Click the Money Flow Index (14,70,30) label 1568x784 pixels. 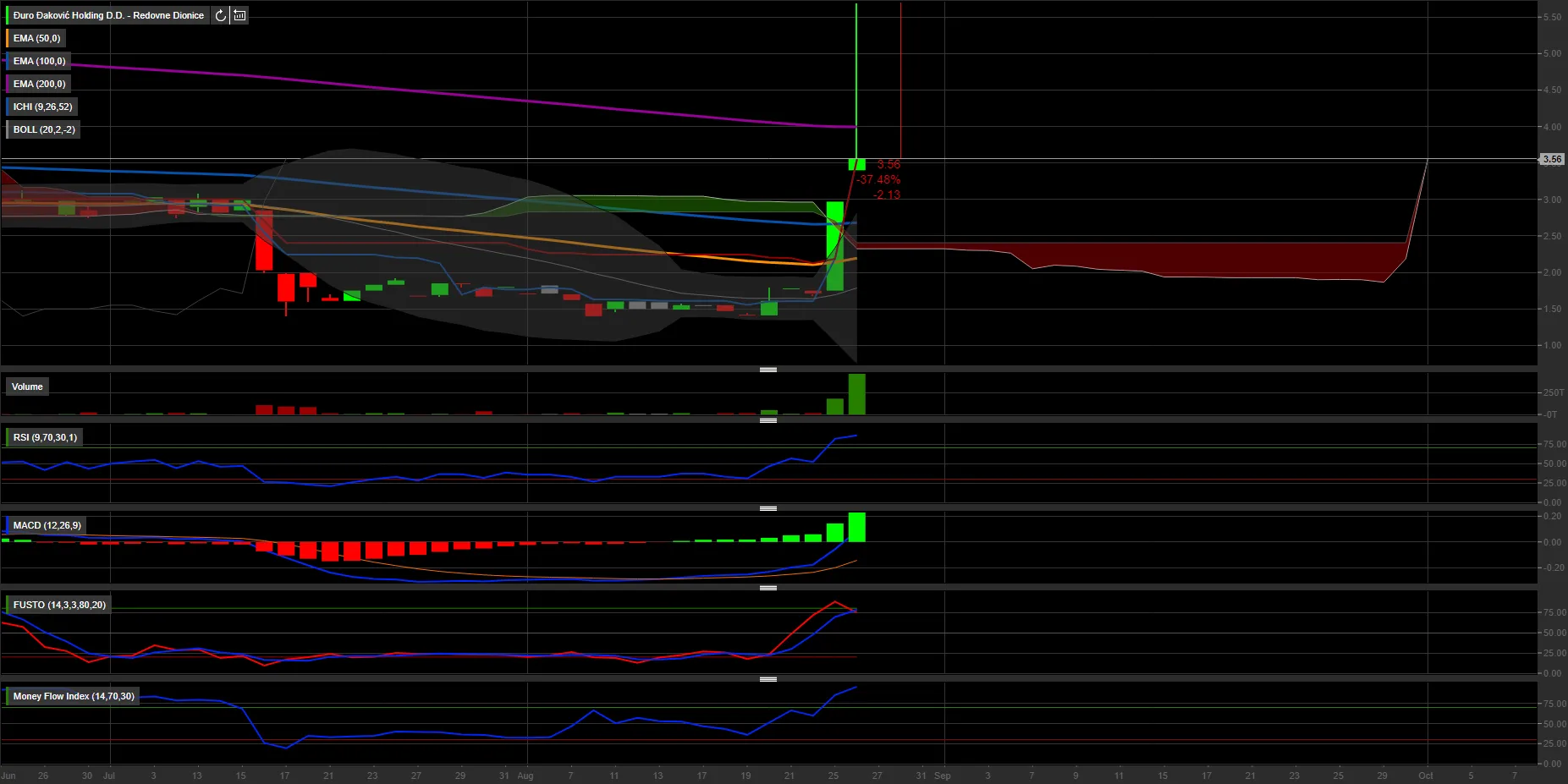[73, 696]
